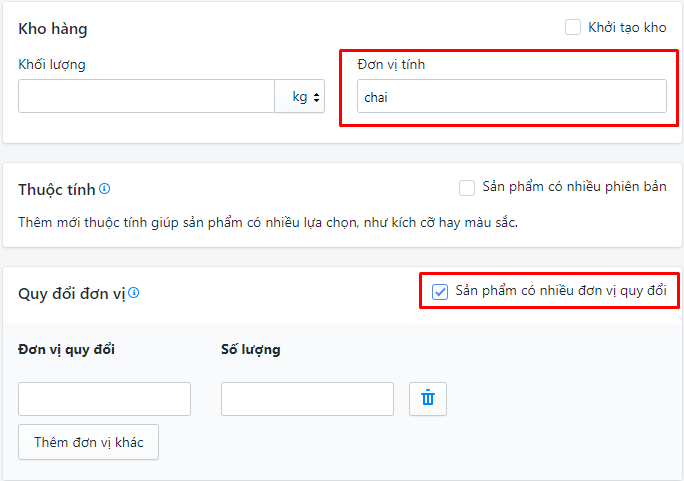
Task: Uncheck Sản phẩm có nhiều đơn vị quy đổi
Action: 440,292
